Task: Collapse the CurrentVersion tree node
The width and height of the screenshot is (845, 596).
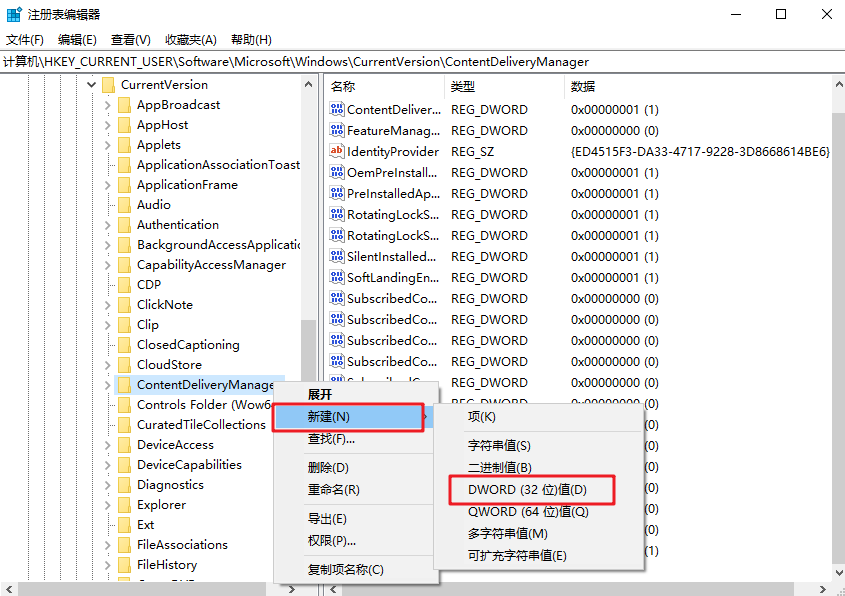Action: tap(91, 85)
